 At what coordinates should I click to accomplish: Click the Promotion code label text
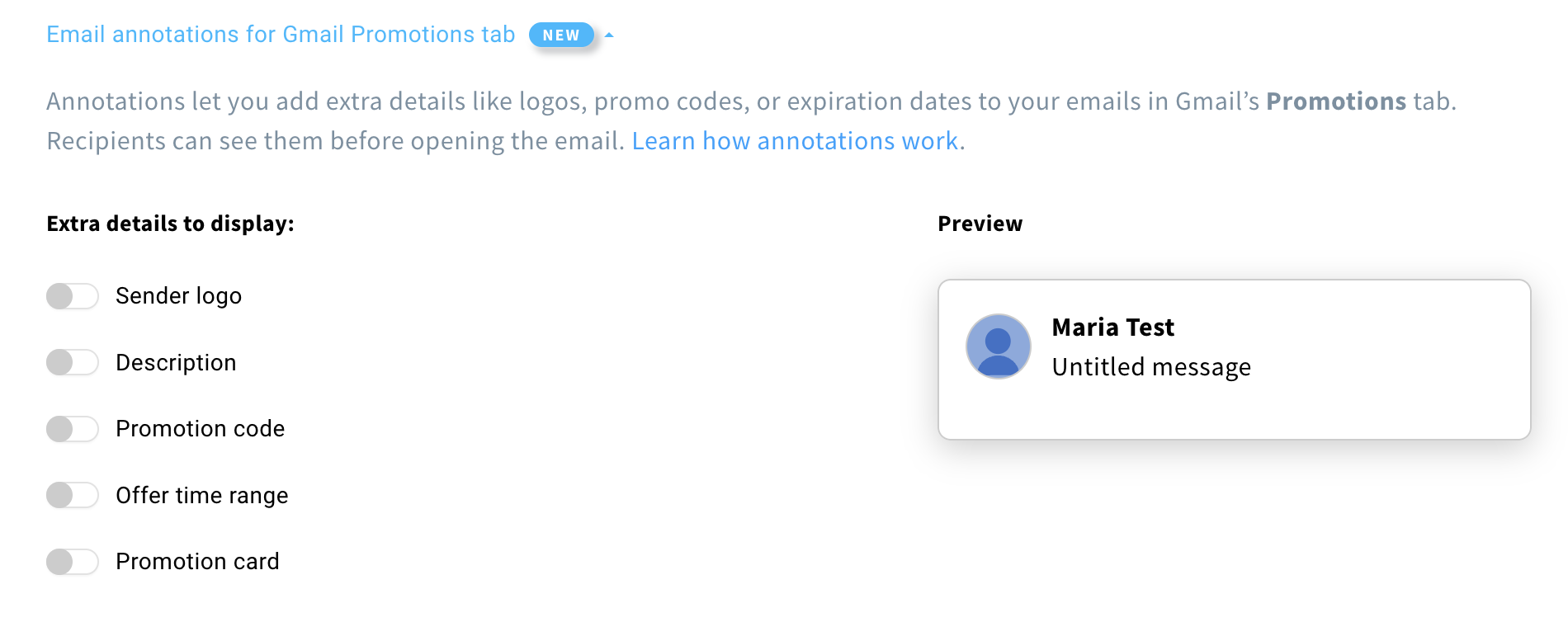(200, 429)
